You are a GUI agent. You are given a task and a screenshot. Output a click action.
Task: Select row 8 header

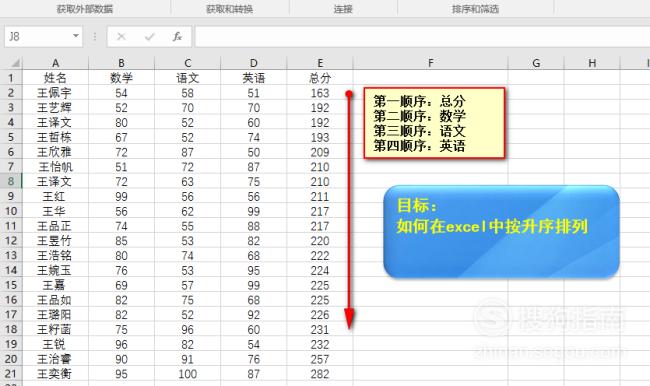(x=11, y=182)
